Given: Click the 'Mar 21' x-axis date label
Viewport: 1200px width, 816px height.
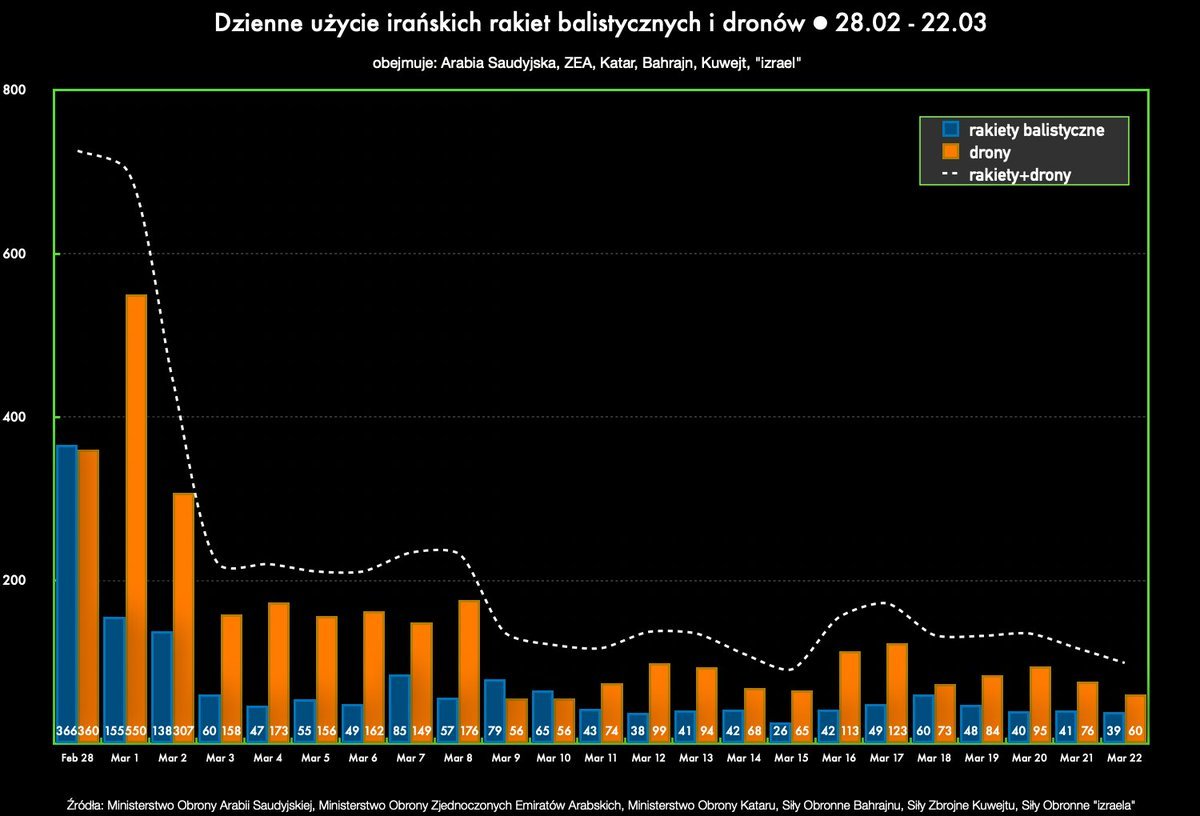Looking at the screenshot, I should pyautogui.click(x=1078, y=759).
